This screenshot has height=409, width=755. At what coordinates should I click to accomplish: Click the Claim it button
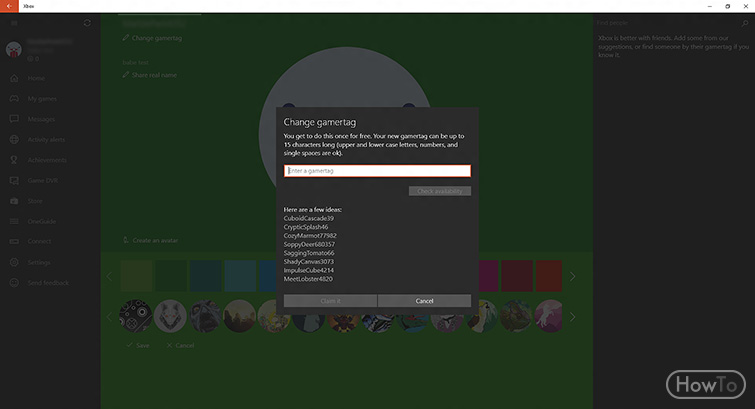click(x=330, y=301)
